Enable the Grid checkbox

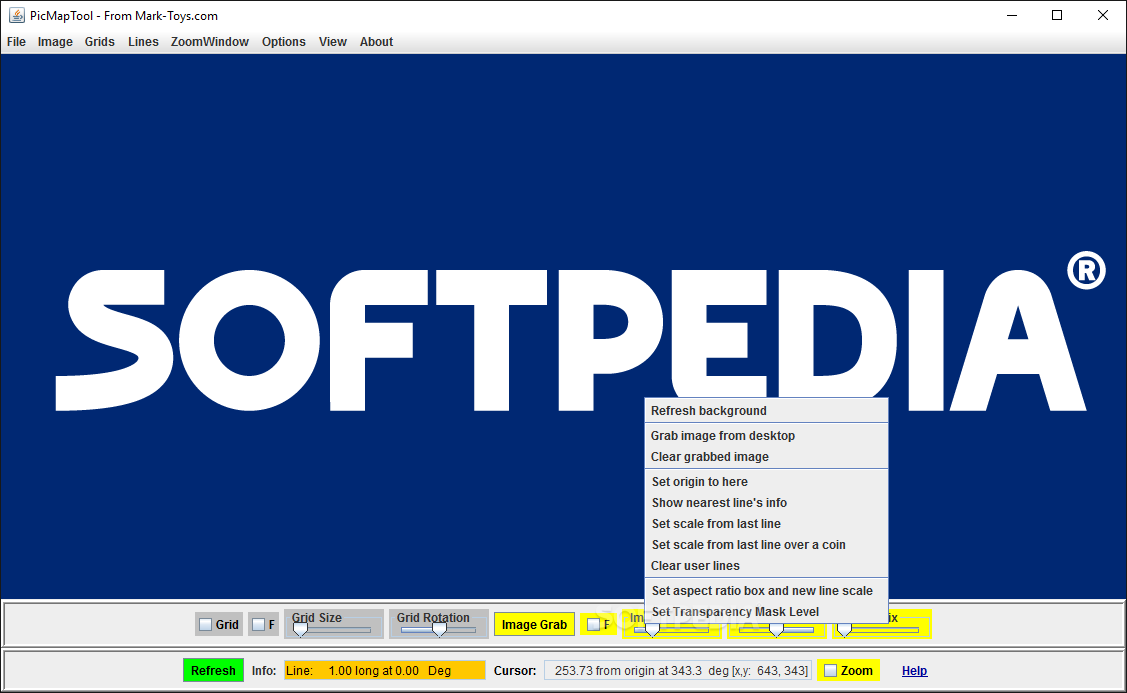206,625
